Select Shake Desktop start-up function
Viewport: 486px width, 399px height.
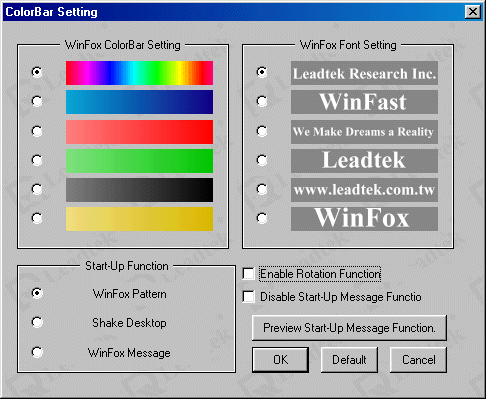pos(37,322)
